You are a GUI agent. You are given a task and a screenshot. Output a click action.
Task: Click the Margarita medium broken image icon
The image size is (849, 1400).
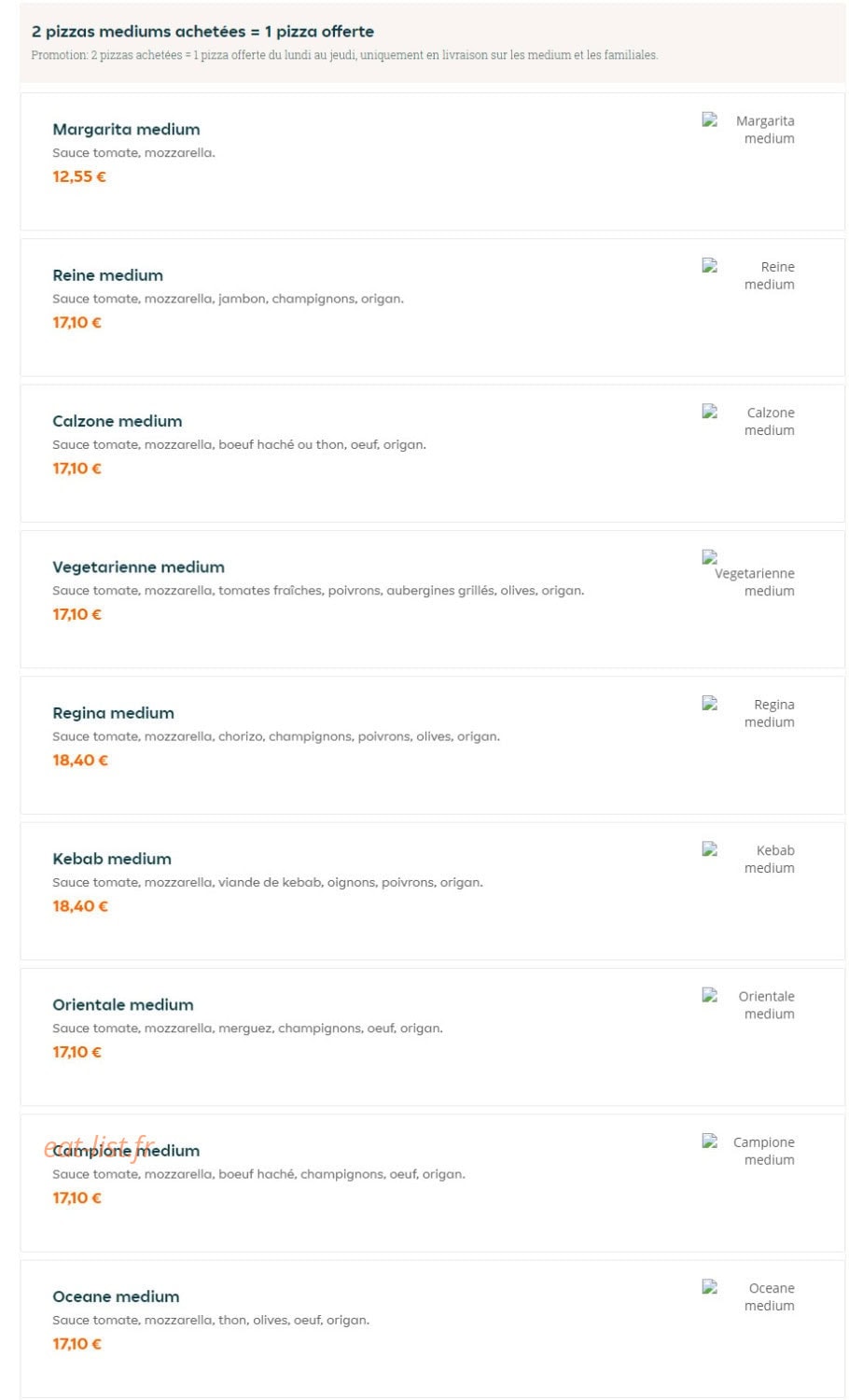[710, 119]
